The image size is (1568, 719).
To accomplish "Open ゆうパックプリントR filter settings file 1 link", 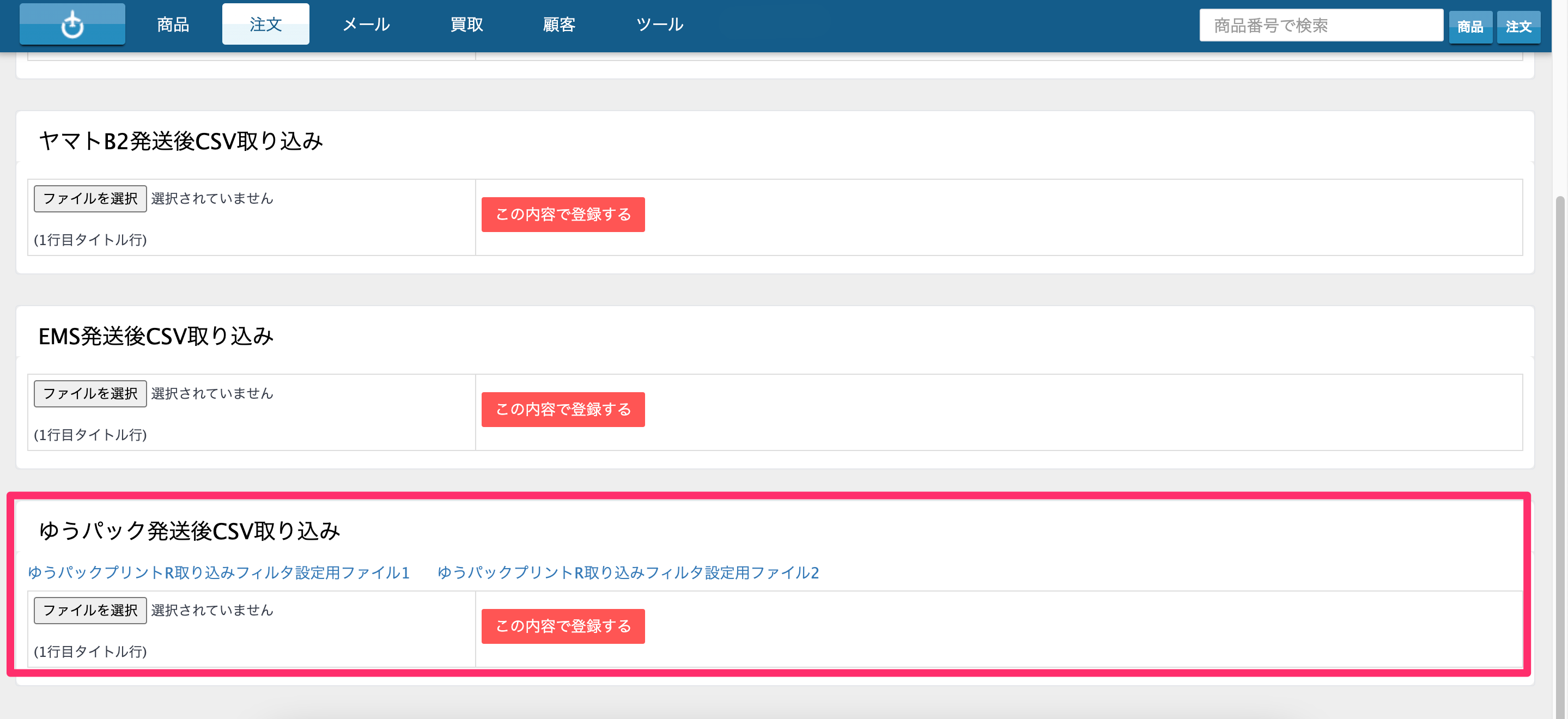I will click(x=218, y=572).
